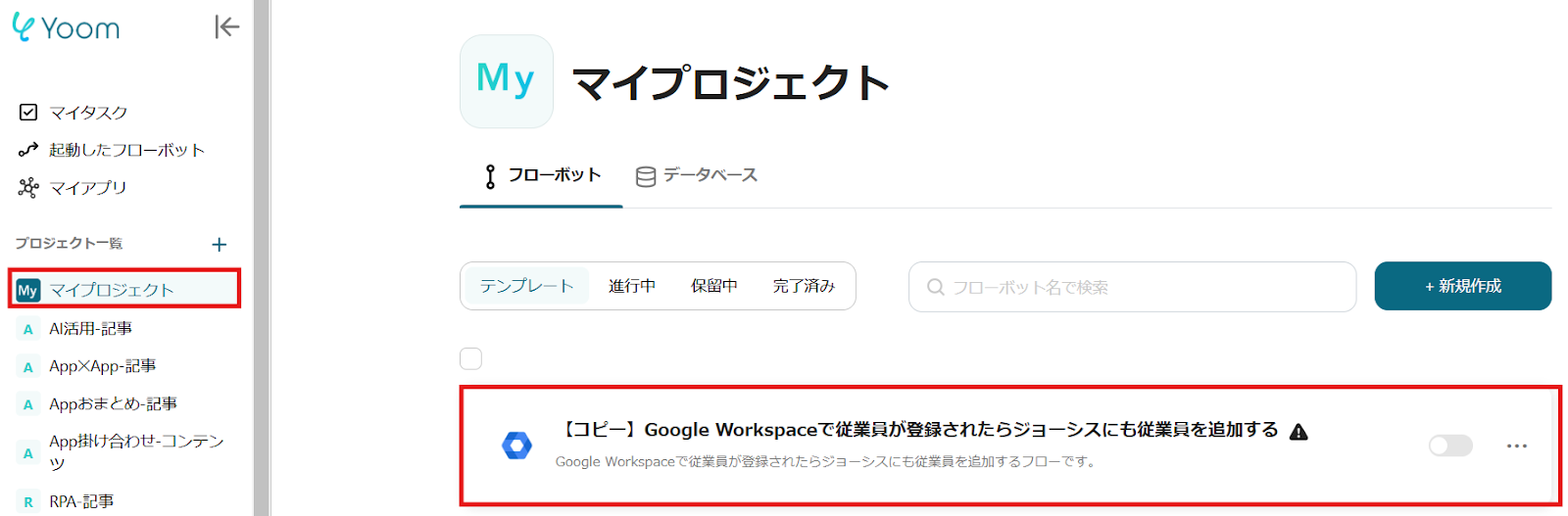This screenshot has width=1568, height=516.
Task: Collapse the sidebar with the arrow icon
Action: point(226,27)
